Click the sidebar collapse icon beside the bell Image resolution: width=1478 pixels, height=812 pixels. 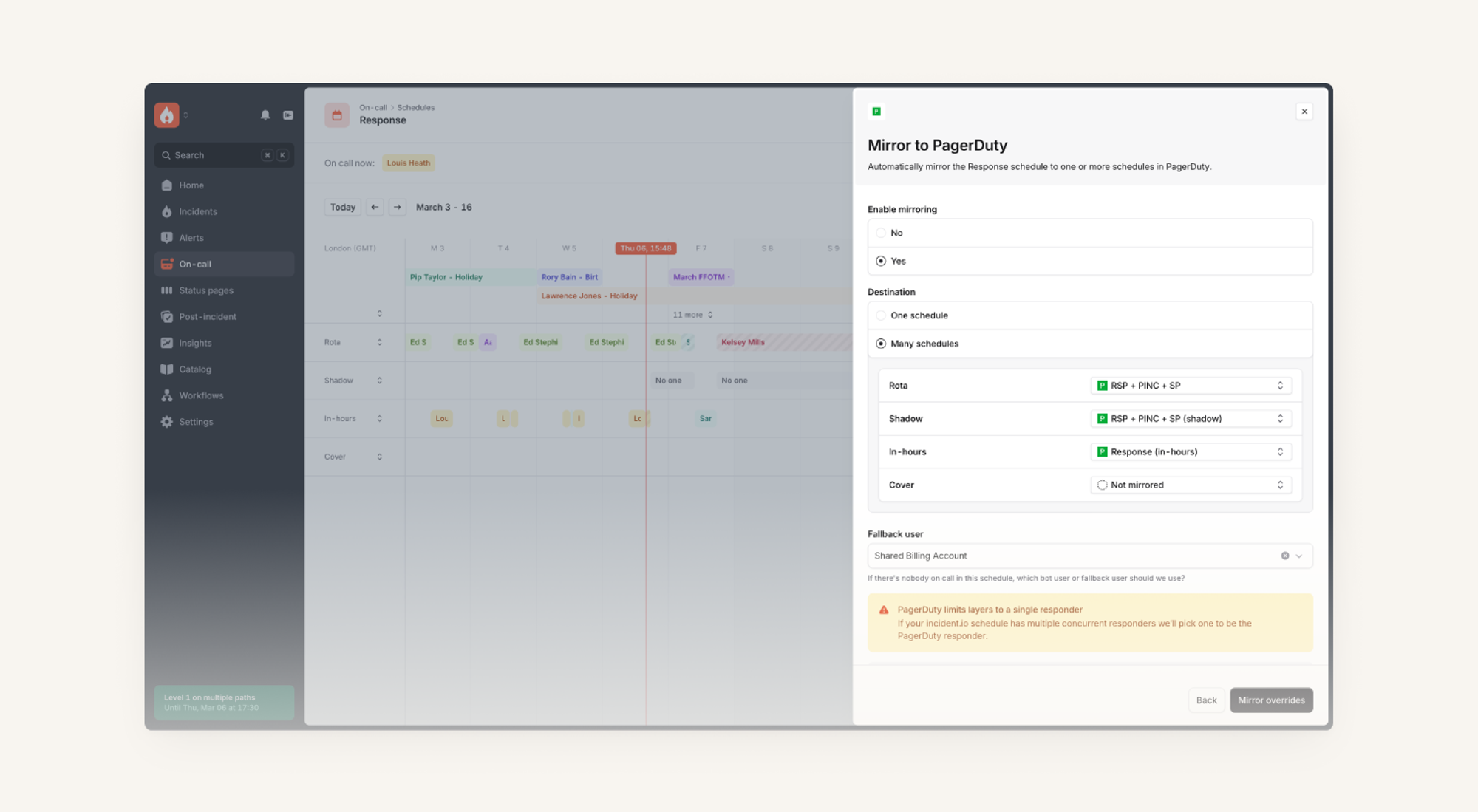click(x=288, y=115)
